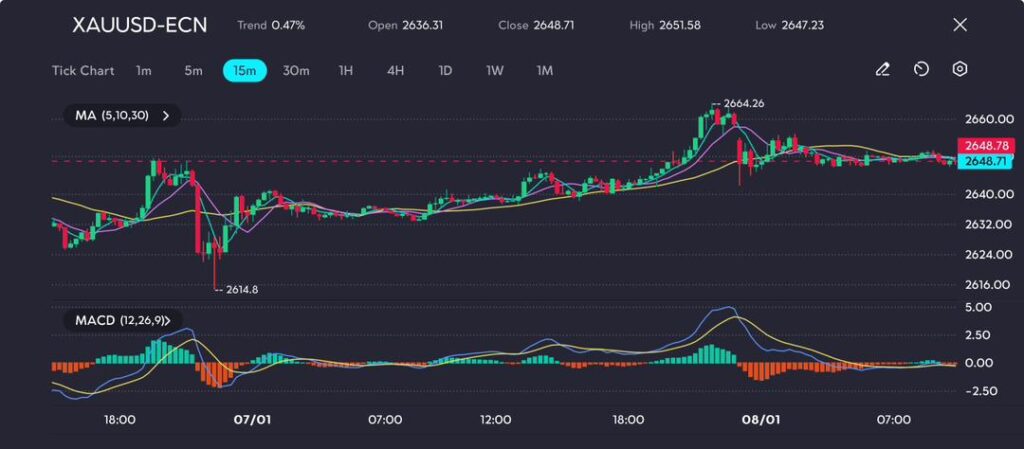Click the 2614.8 low price marker
Image resolution: width=1024 pixels, height=449 pixels.
[x=238, y=289]
